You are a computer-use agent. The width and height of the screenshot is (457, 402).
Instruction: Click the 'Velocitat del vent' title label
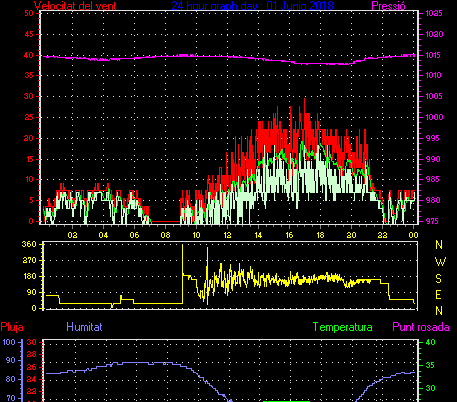pos(75,6)
